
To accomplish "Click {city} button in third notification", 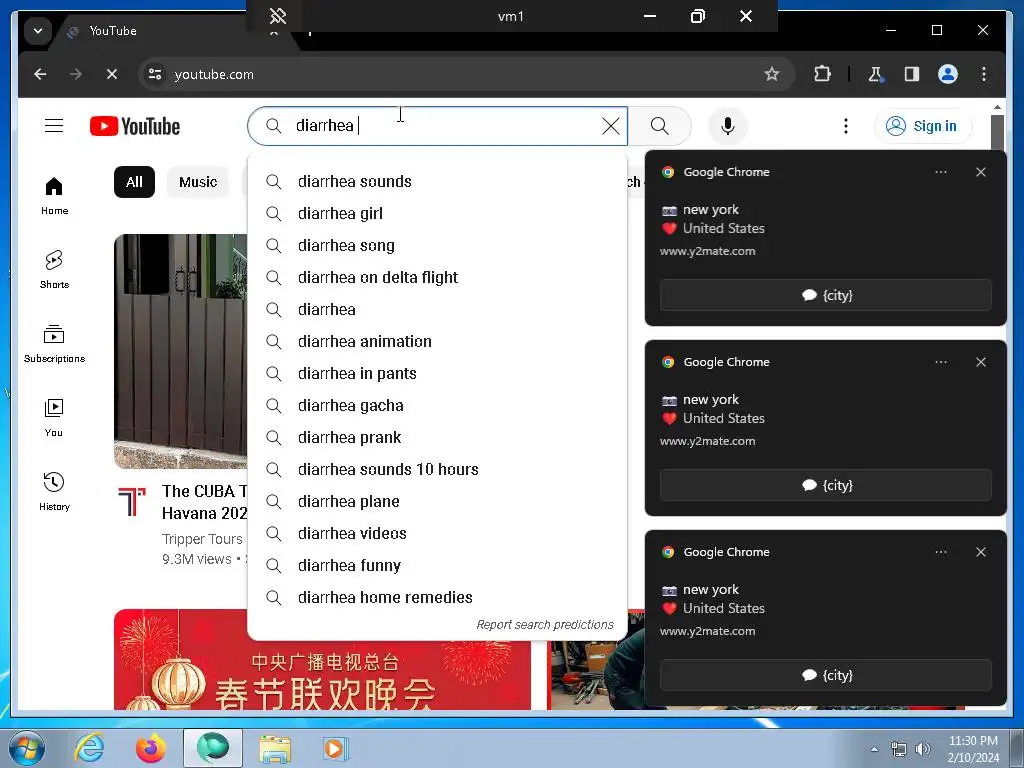I will pos(825,675).
